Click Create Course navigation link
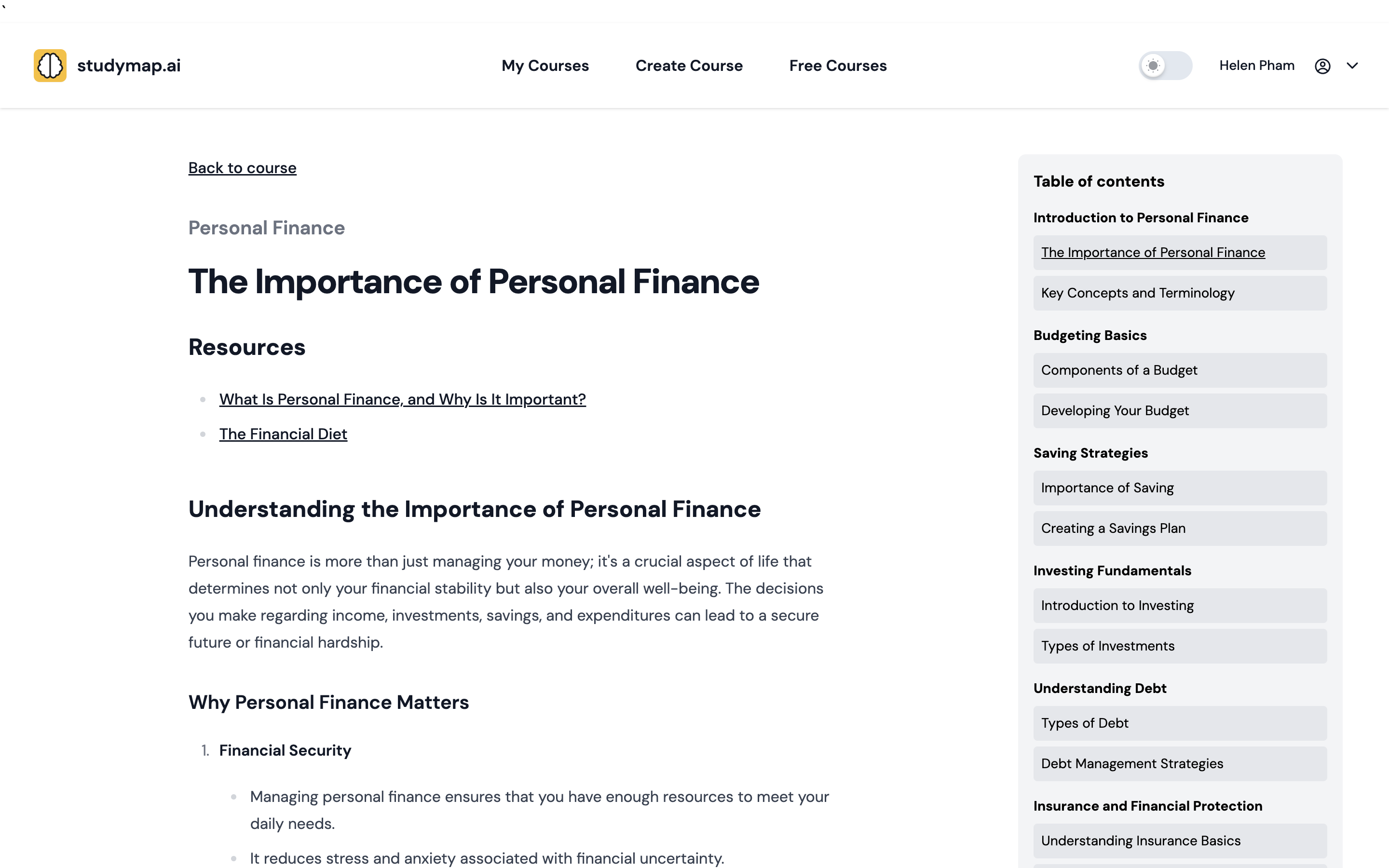Viewport: 1389px width, 868px height. tap(689, 65)
